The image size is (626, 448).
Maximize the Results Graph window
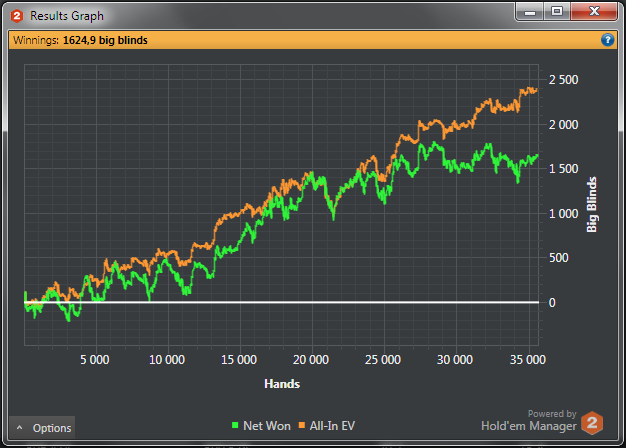point(557,12)
